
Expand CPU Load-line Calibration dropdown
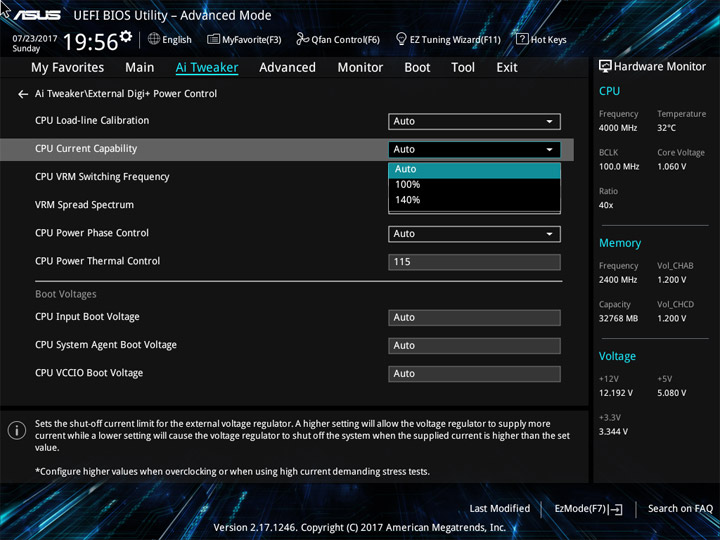(474, 122)
